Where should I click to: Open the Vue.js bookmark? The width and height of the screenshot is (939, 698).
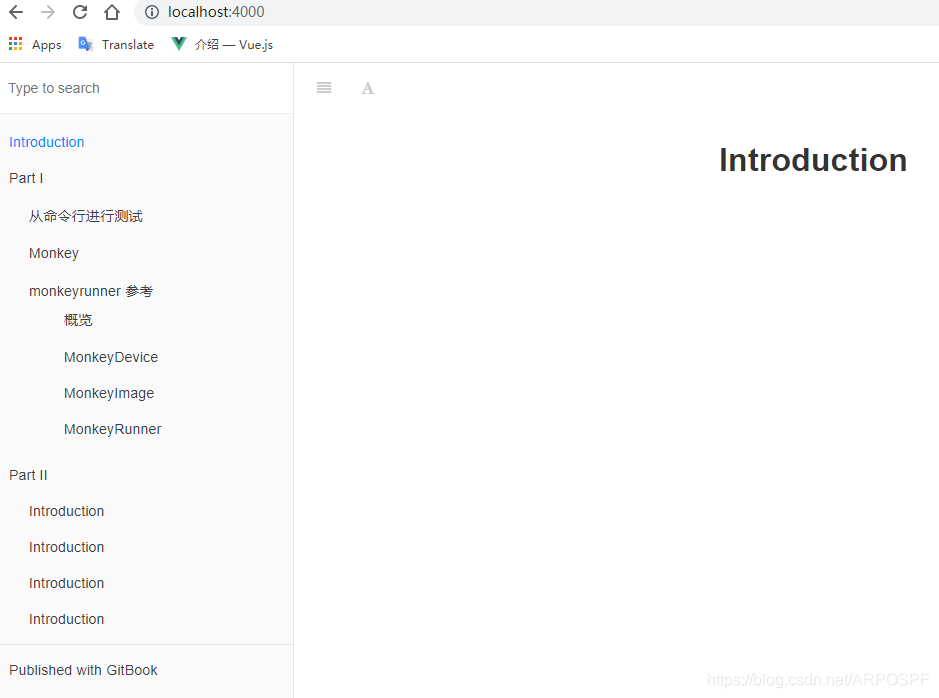(222, 44)
